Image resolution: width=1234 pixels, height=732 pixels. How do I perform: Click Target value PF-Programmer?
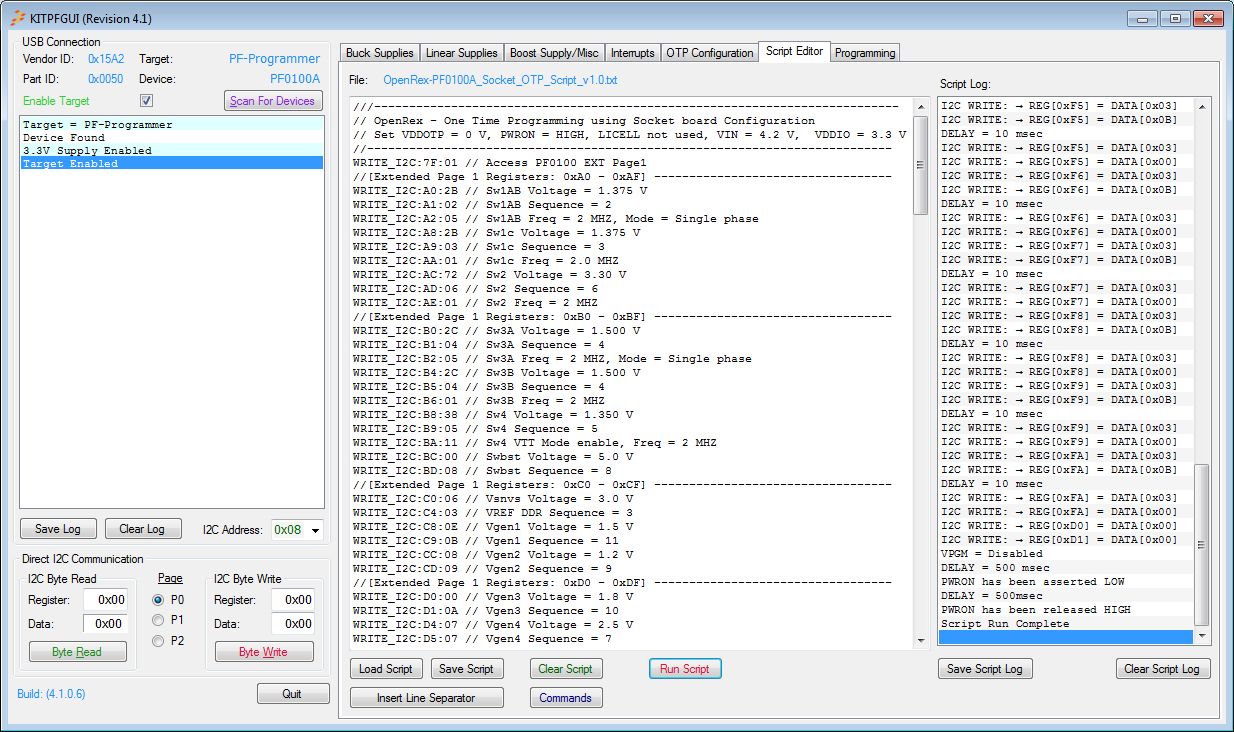[275, 59]
